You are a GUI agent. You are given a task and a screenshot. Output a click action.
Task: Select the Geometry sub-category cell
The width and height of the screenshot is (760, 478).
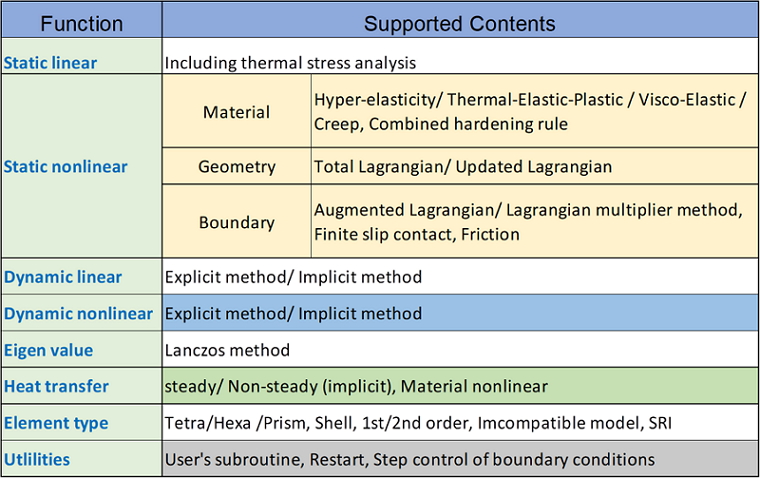point(237,166)
